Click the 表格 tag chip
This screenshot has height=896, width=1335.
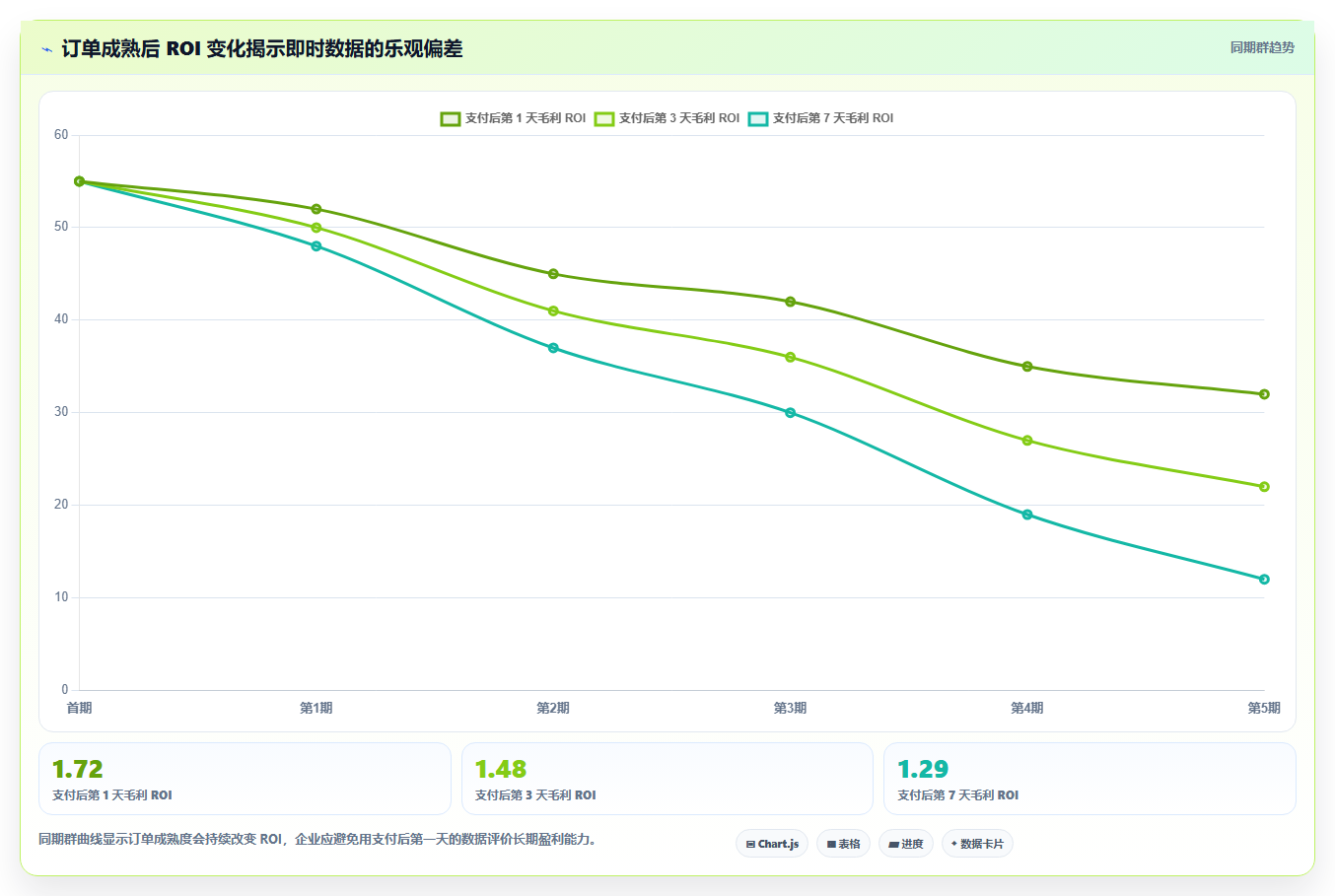[843, 844]
